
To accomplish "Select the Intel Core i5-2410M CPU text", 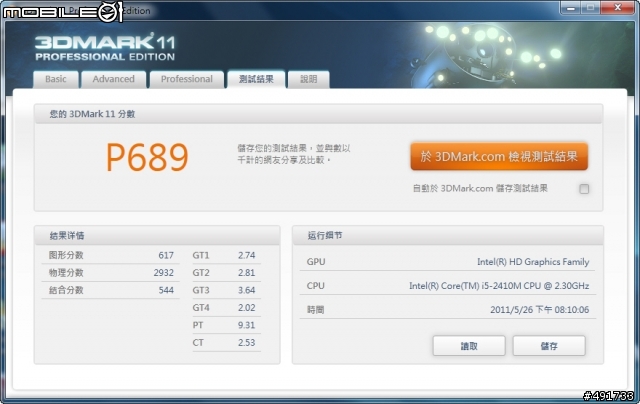I will click(499, 286).
